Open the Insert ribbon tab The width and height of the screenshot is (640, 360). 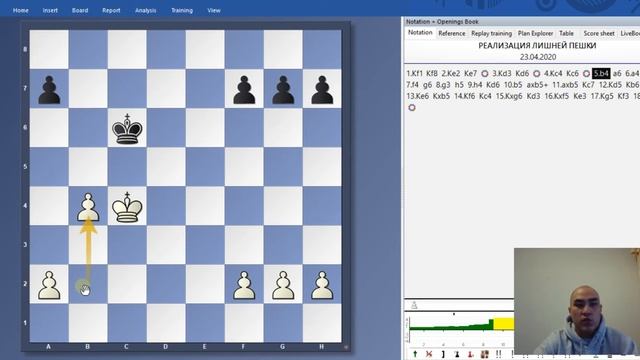coord(50,11)
